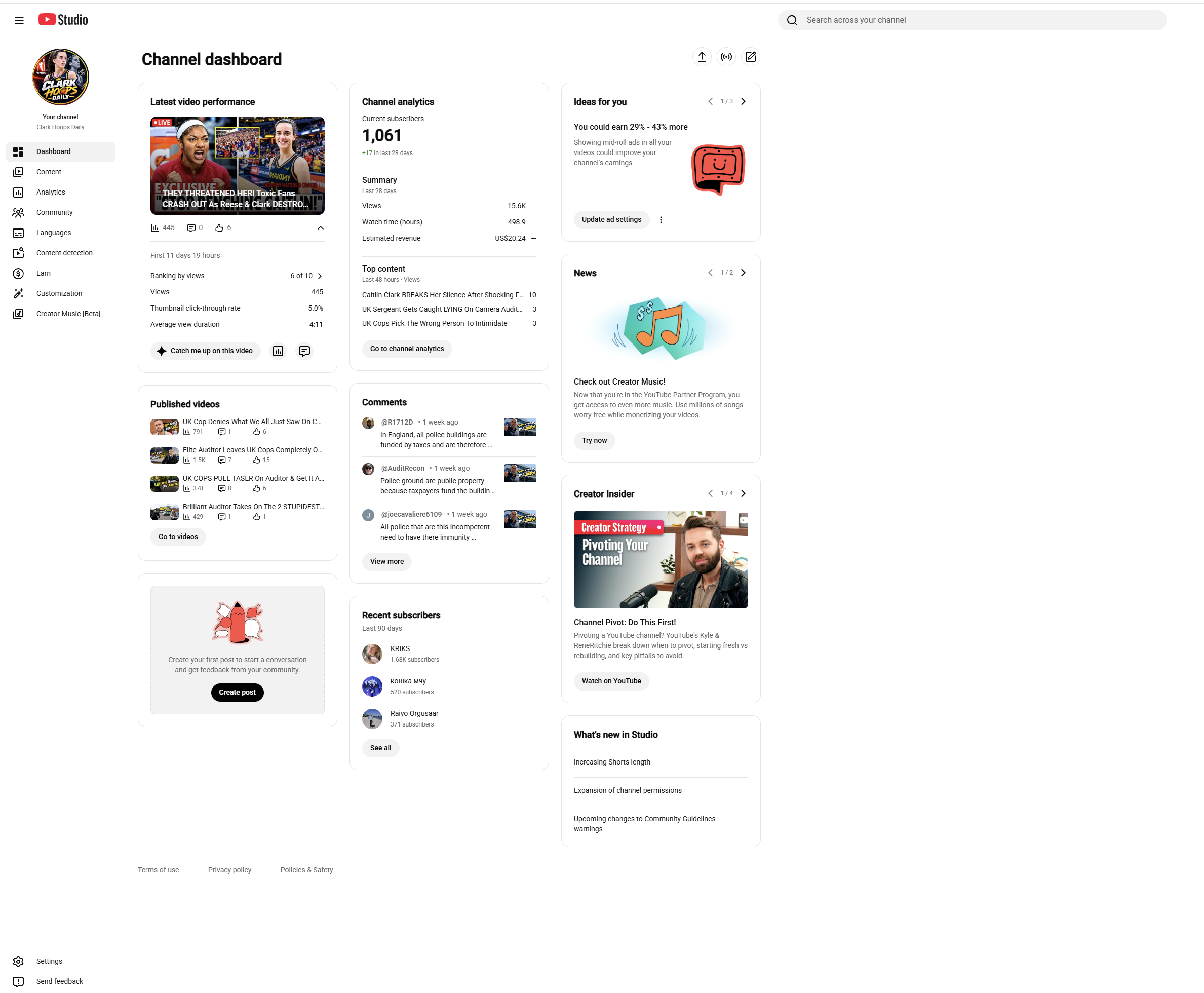
Task: Open Dashboard in the sidebar
Action: (x=61, y=151)
